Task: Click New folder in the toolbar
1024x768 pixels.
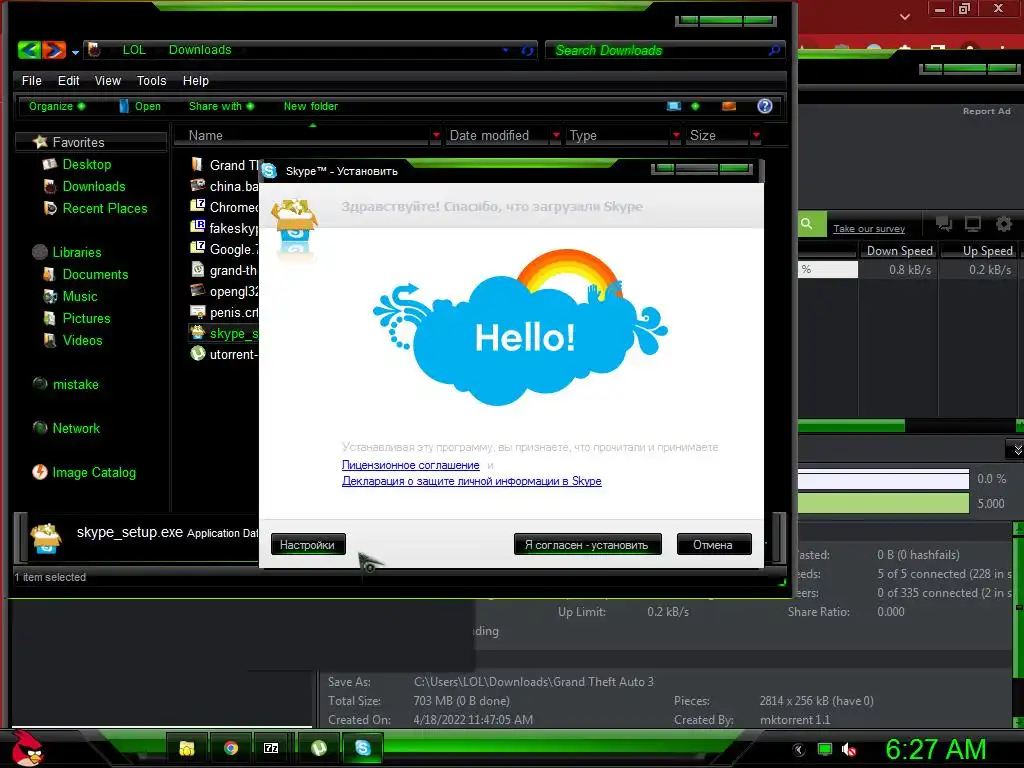Action: [310, 106]
